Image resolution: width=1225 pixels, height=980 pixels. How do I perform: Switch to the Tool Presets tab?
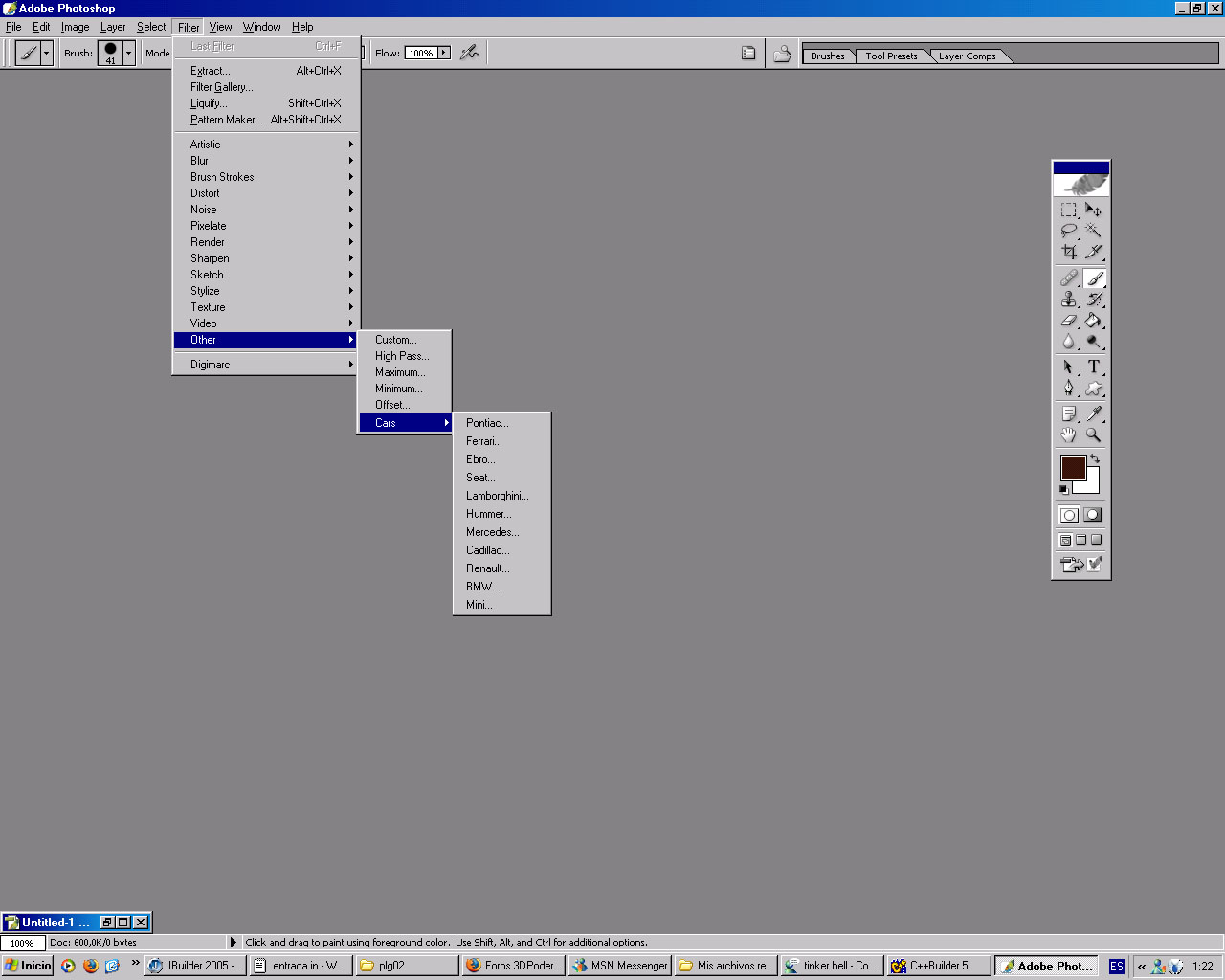[891, 56]
